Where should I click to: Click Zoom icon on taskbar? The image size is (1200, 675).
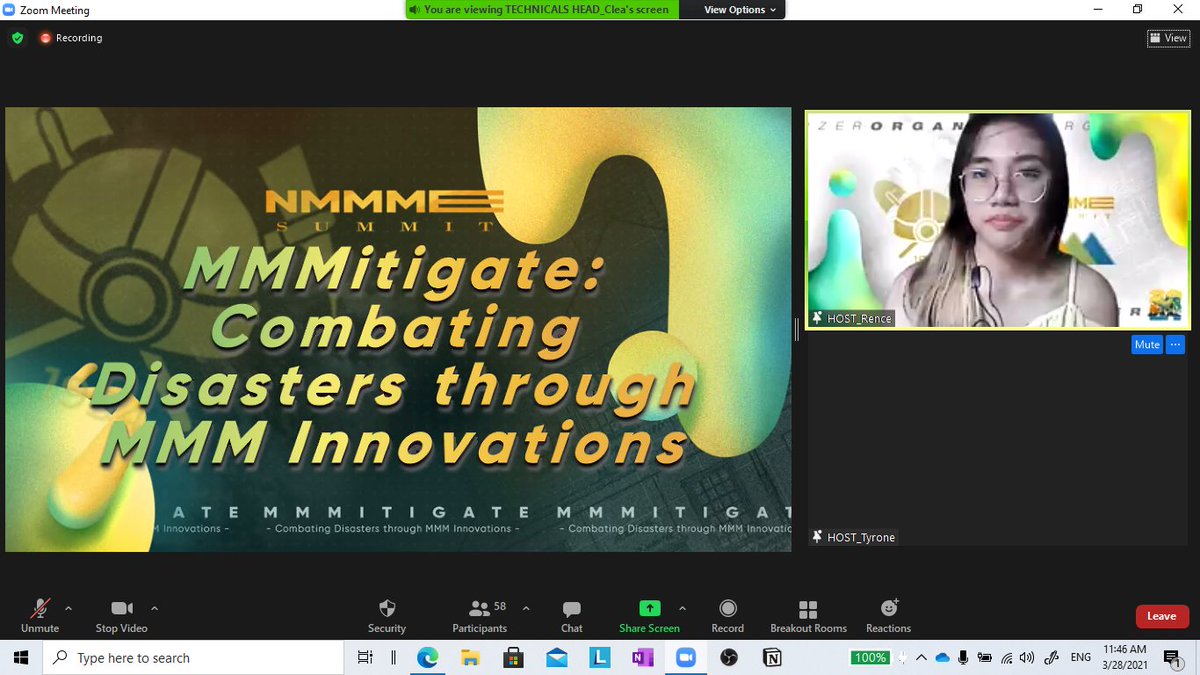pyautogui.click(x=686, y=657)
